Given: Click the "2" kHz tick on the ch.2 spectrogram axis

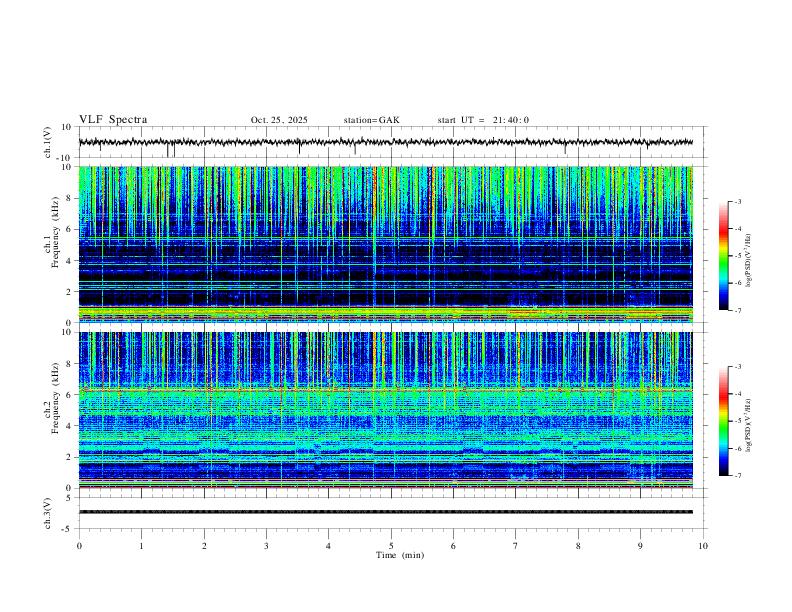Looking at the screenshot, I should [69, 457].
